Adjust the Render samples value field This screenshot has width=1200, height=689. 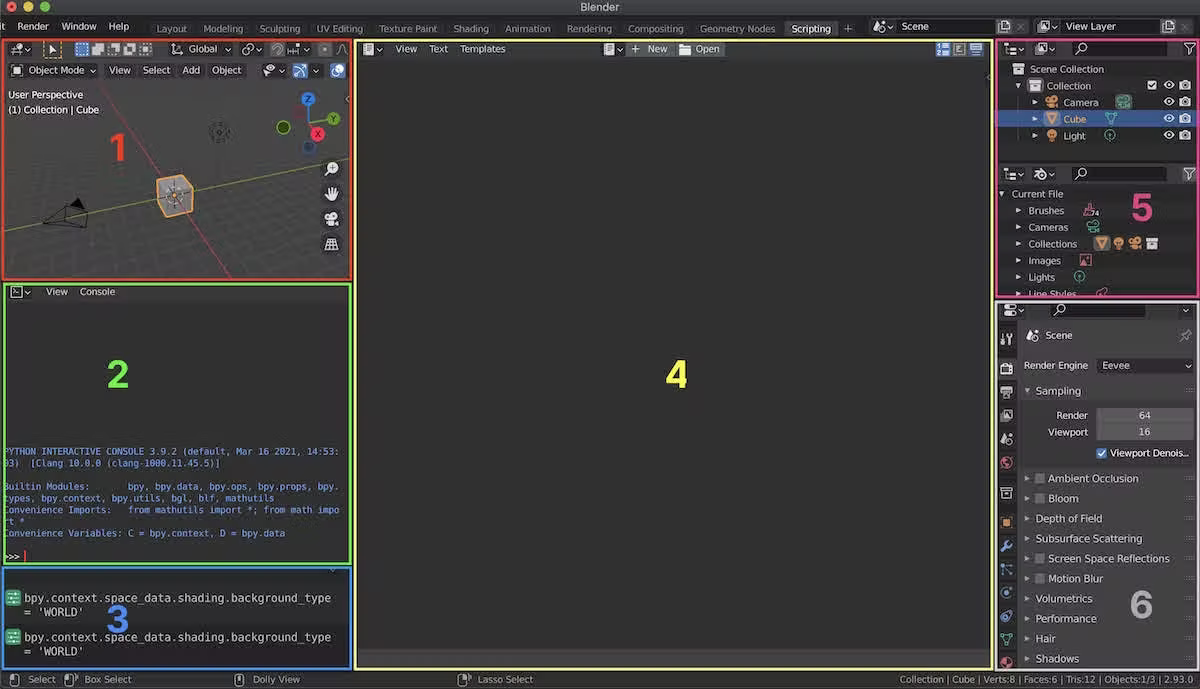tap(1145, 414)
